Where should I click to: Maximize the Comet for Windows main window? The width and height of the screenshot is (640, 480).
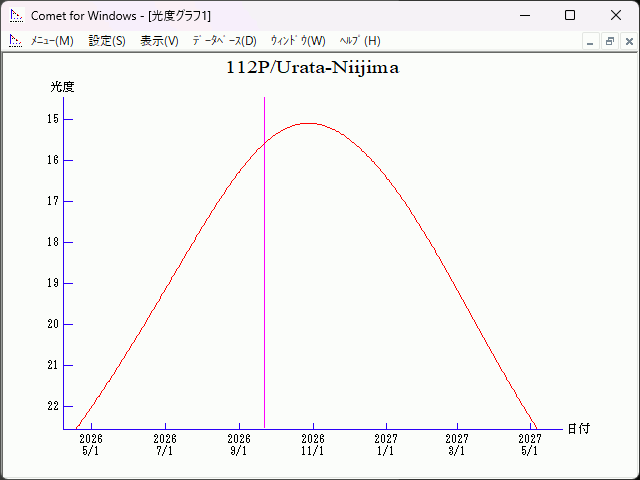point(570,15)
